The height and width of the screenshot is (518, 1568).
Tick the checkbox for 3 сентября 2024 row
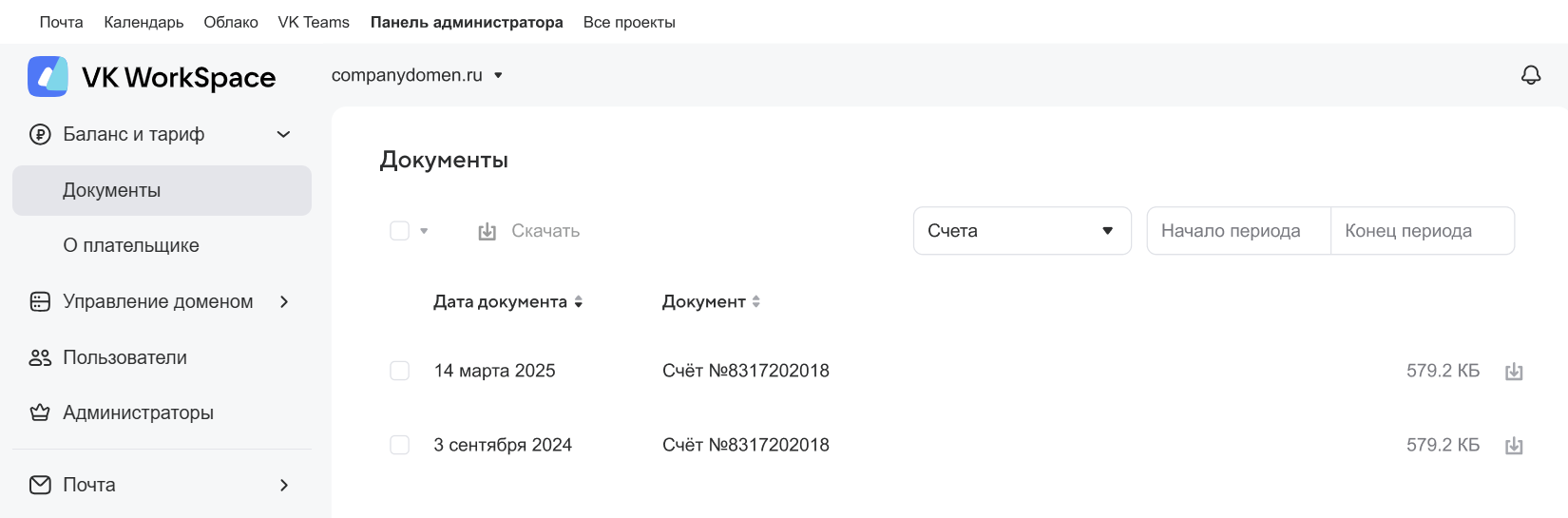400,445
